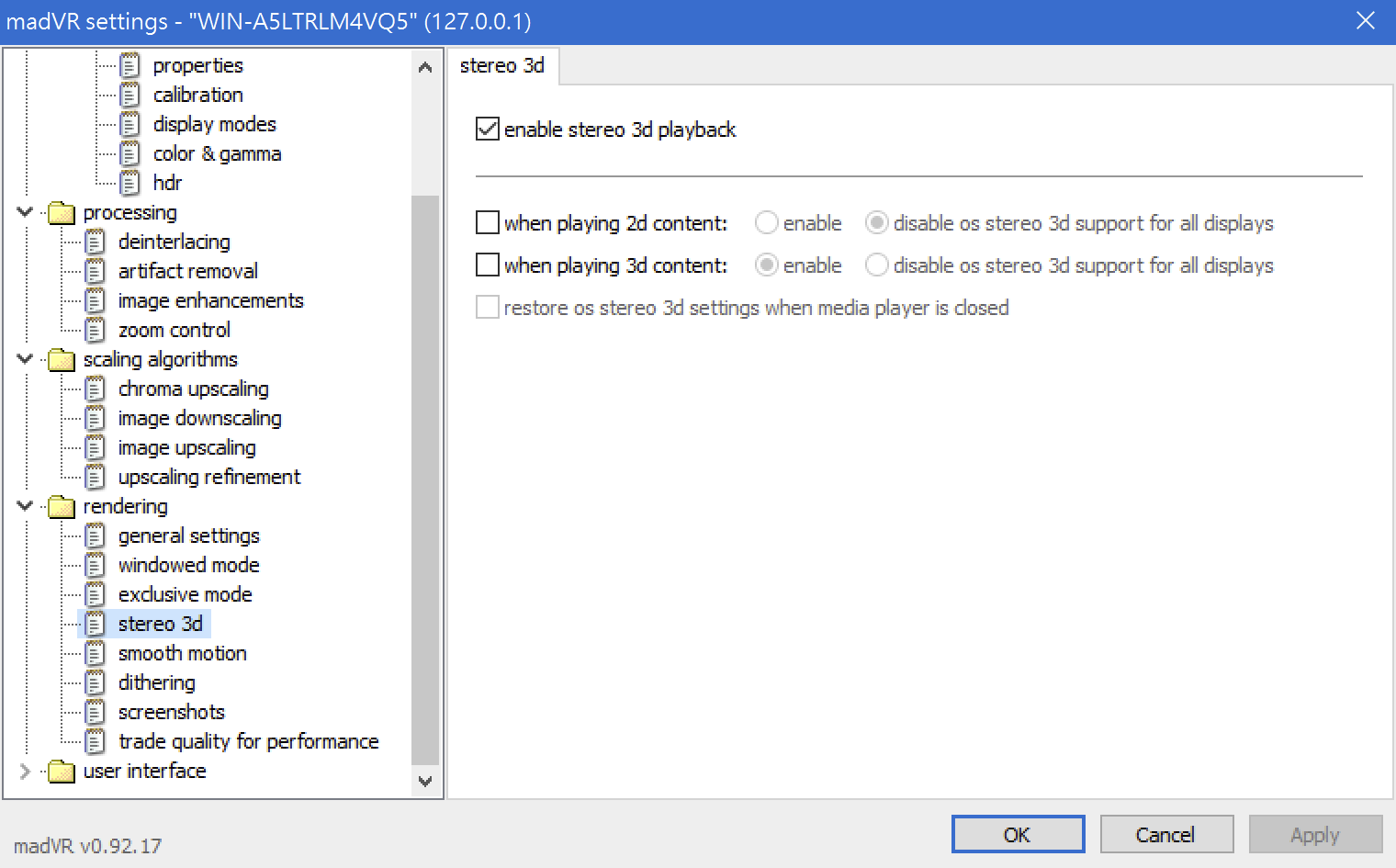Open the deinterlacing label in tree
1396x868 pixels.
(174, 242)
